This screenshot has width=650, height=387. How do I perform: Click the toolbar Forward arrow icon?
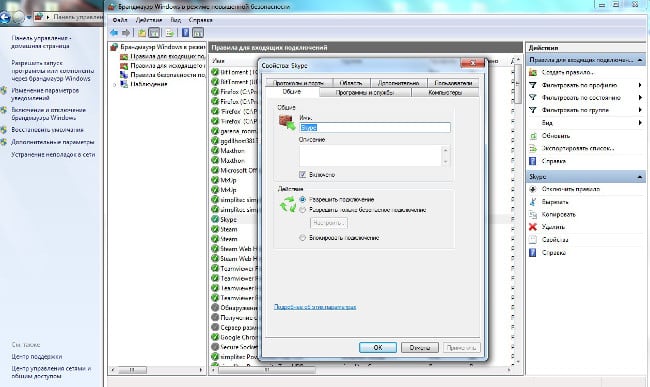click(x=126, y=33)
